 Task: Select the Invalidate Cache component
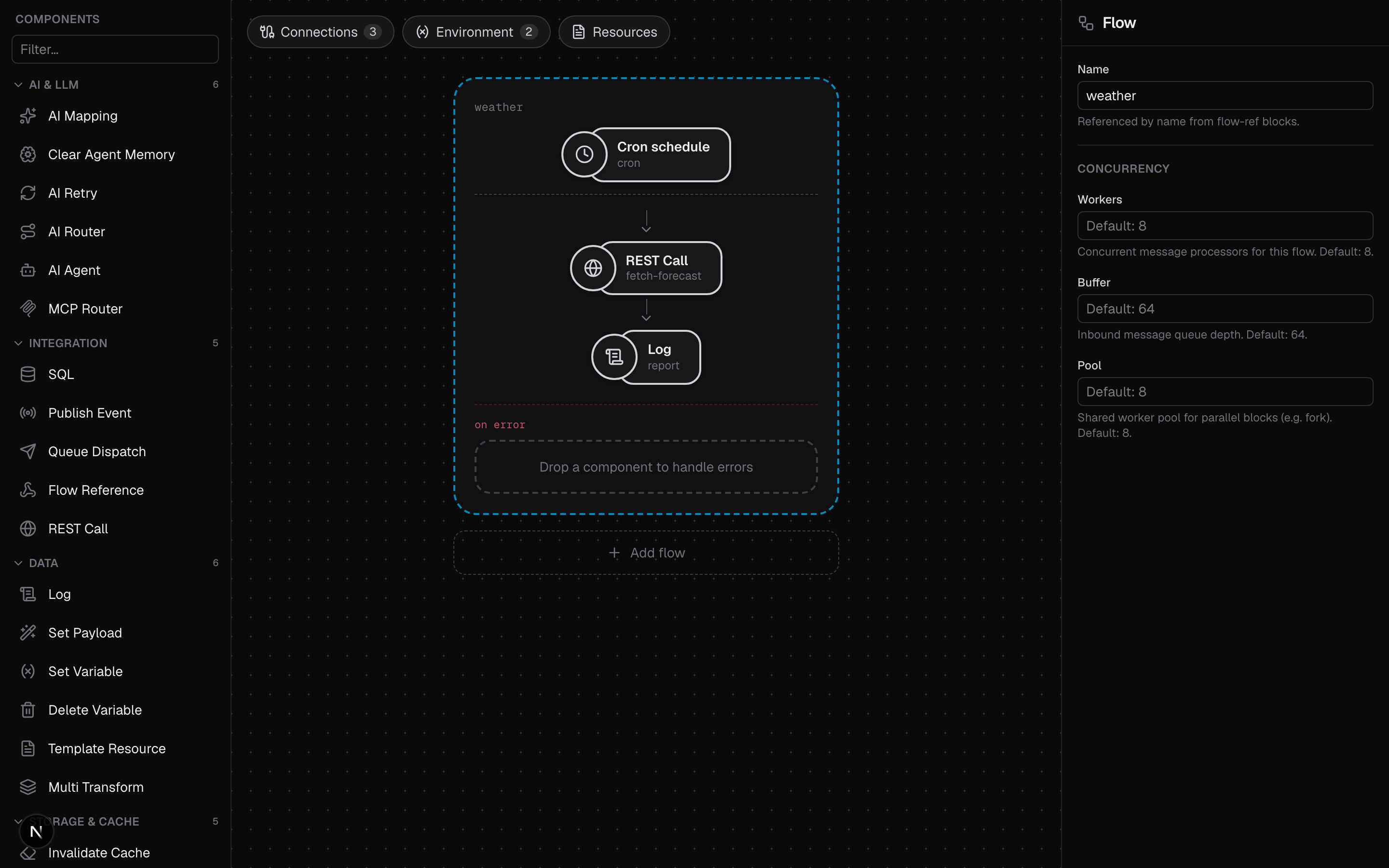[x=115, y=853]
